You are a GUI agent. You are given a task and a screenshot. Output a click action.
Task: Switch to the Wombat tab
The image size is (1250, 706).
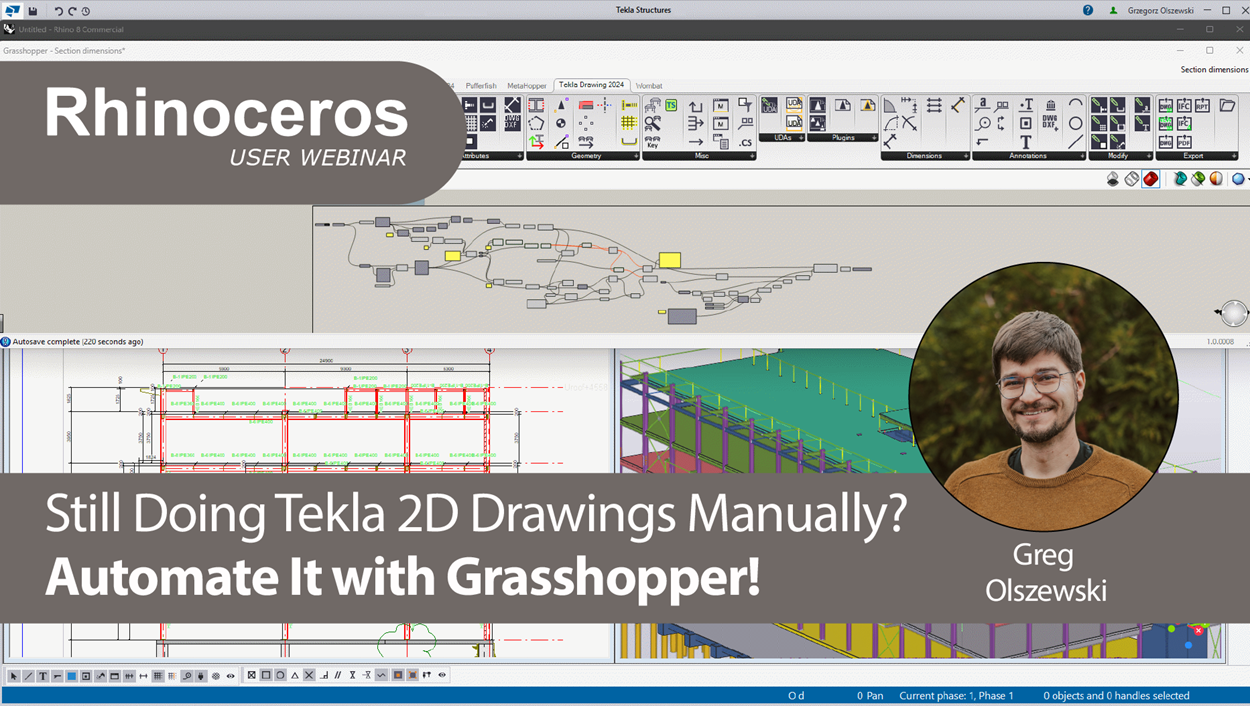coord(649,86)
